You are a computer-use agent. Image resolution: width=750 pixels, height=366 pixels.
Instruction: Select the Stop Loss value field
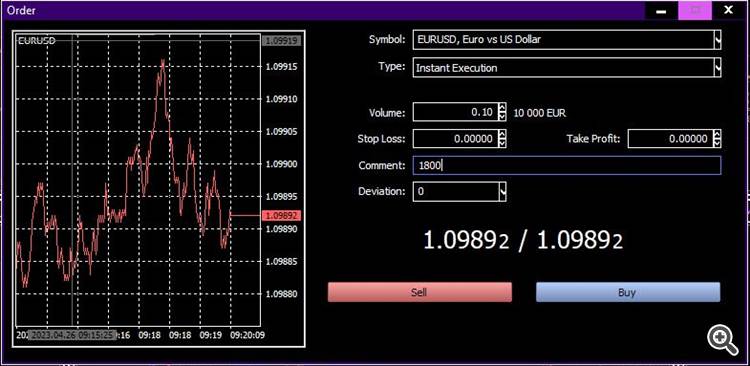pos(455,139)
